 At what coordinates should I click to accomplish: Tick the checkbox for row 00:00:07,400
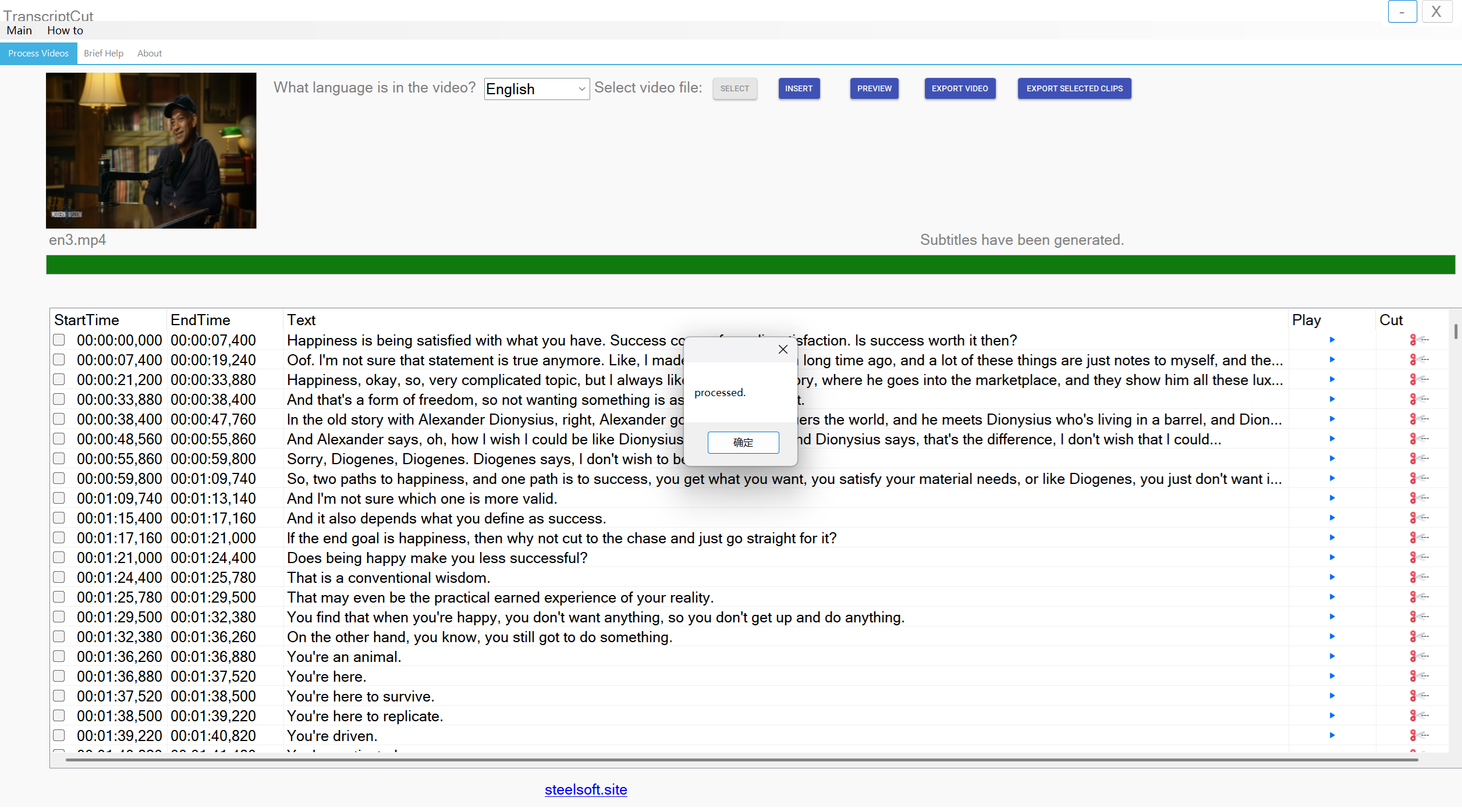click(59, 359)
